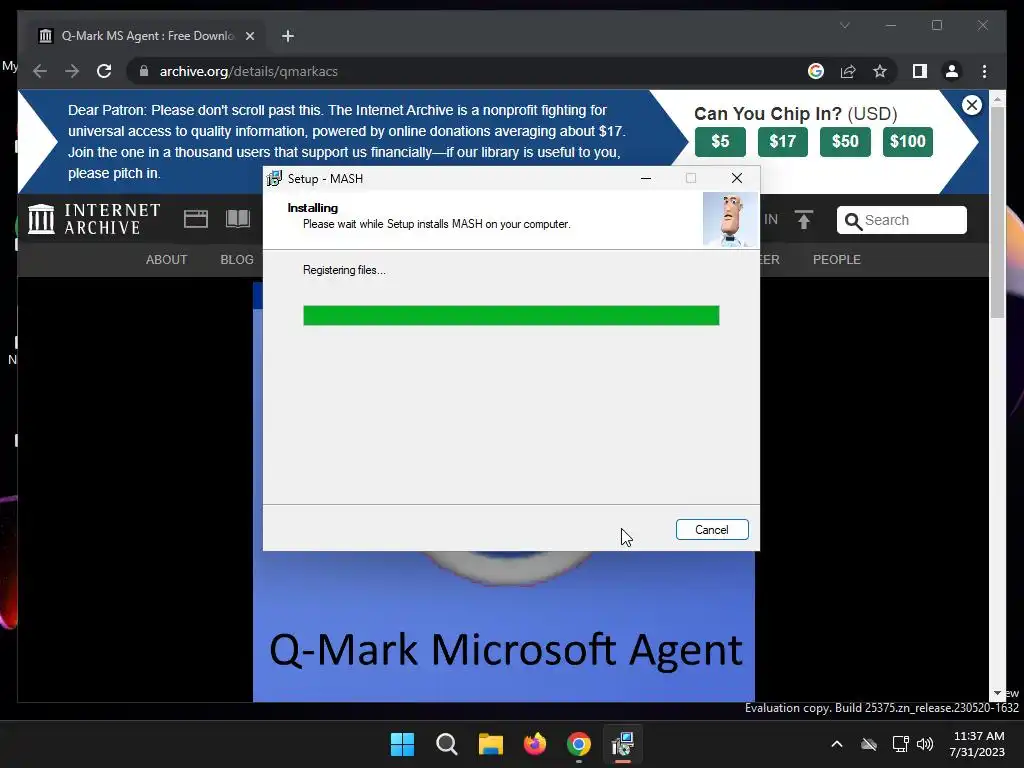1024x768 pixels.
Task: Close the Q-Mark MS Agent tab
Action: click(249, 36)
